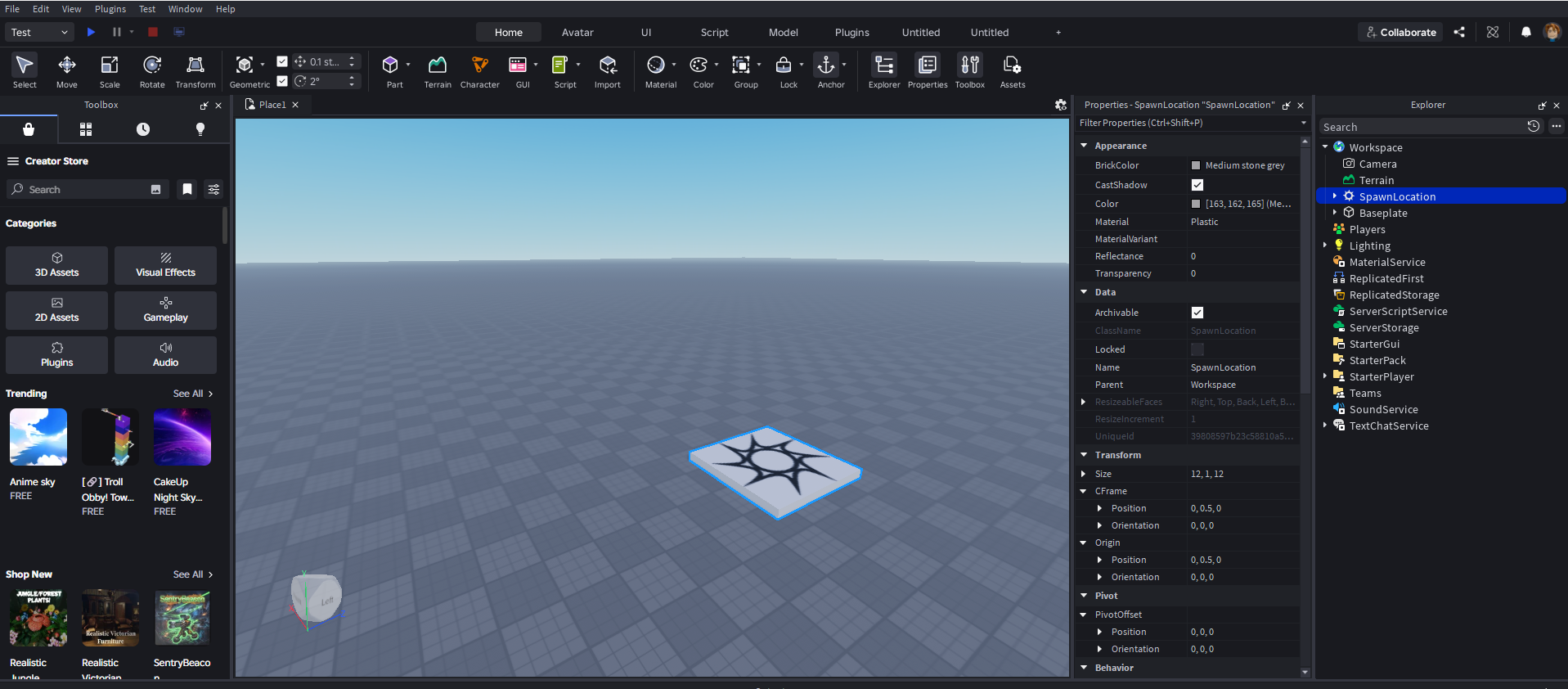Open notifications bell
This screenshot has height=689, width=1568.
1526,32
